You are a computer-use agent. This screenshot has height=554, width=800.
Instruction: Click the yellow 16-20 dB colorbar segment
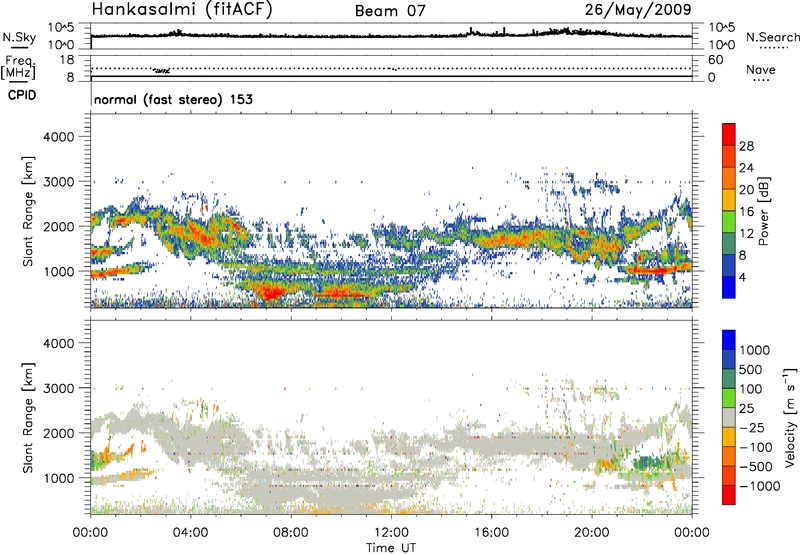tap(729, 200)
